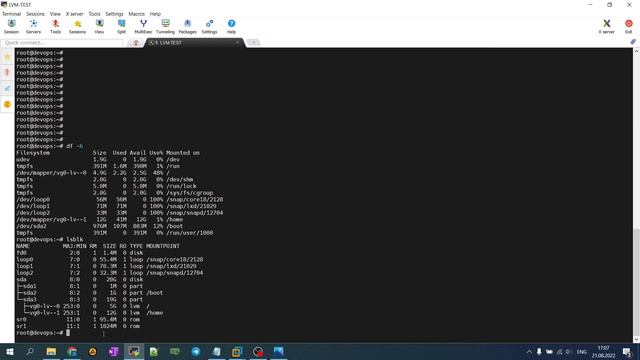Open the Macros menu
The width and height of the screenshot is (640, 360).
point(136,14)
